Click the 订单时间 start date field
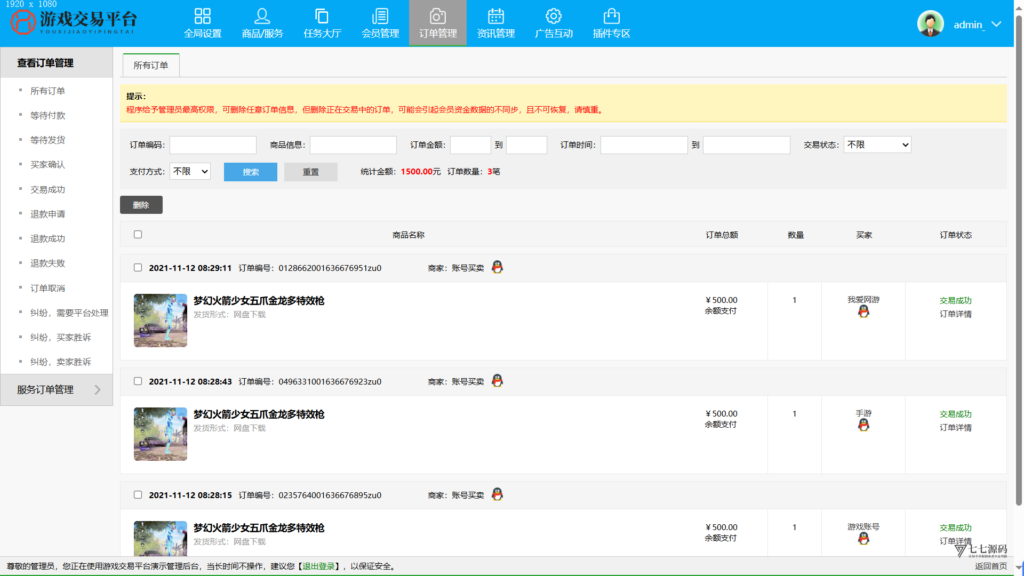 coord(644,145)
